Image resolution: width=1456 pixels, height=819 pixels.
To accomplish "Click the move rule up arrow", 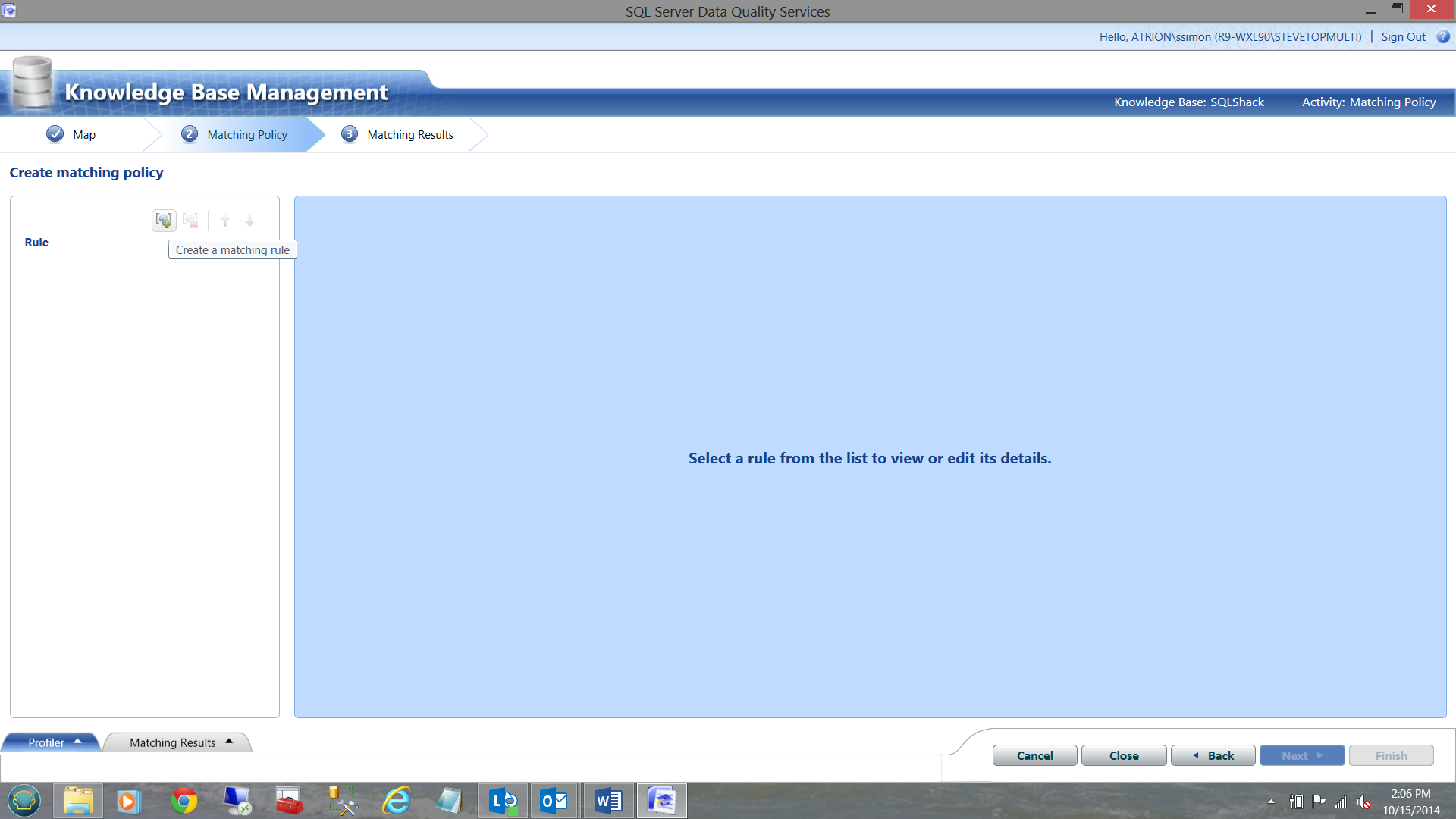I will coord(225,221).
